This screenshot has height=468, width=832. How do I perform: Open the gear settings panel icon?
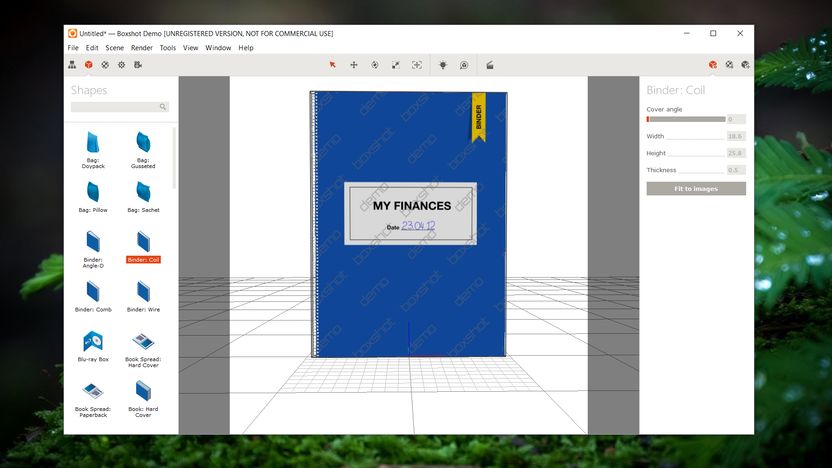[x=122, y=65]
